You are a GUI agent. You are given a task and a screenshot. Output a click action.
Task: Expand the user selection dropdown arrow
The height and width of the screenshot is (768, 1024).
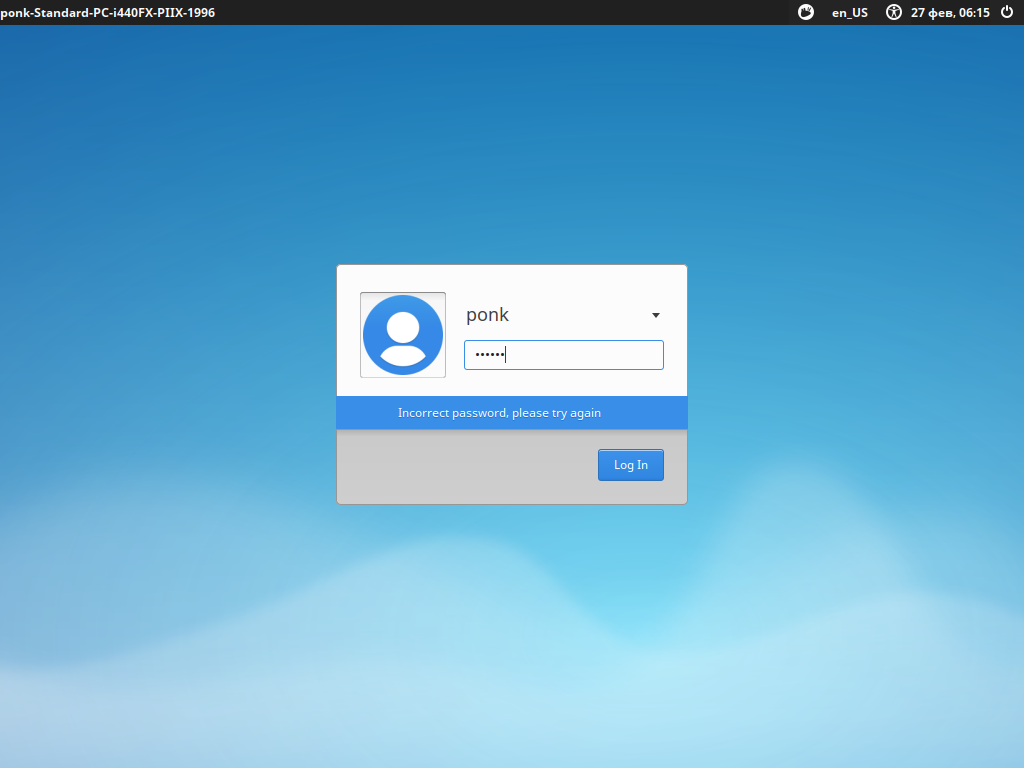[656, 315]
